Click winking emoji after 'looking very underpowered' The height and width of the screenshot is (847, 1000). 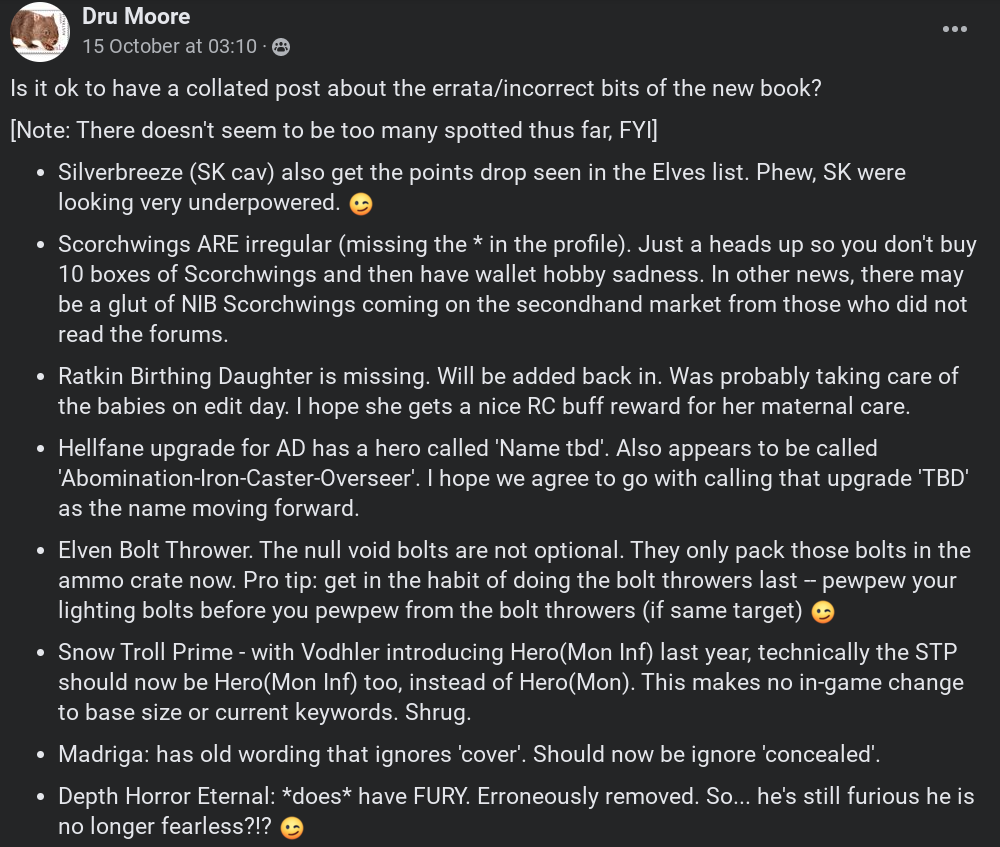click(x=361, y=204)
